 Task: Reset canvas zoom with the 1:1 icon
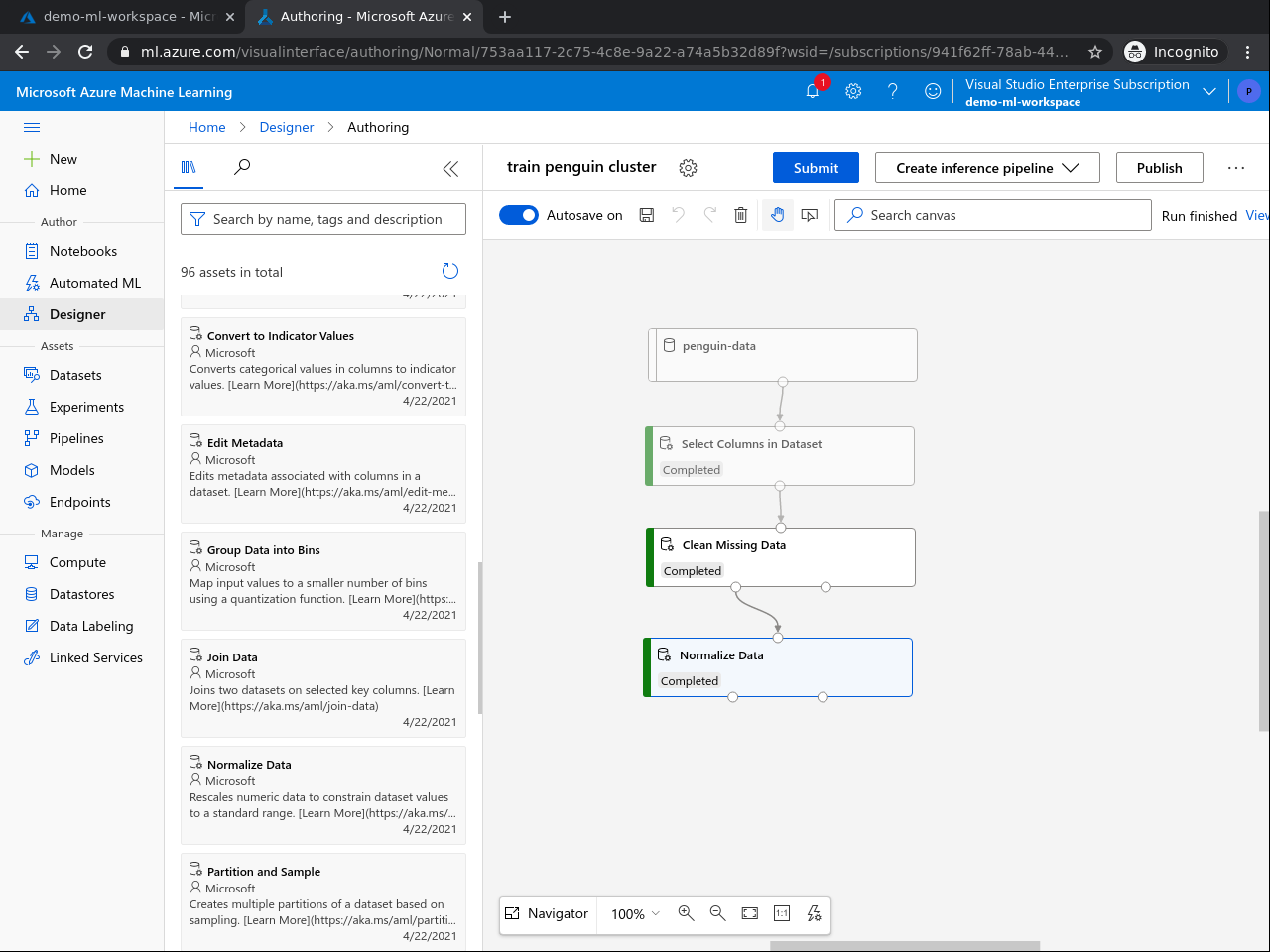tap(781, 913)
